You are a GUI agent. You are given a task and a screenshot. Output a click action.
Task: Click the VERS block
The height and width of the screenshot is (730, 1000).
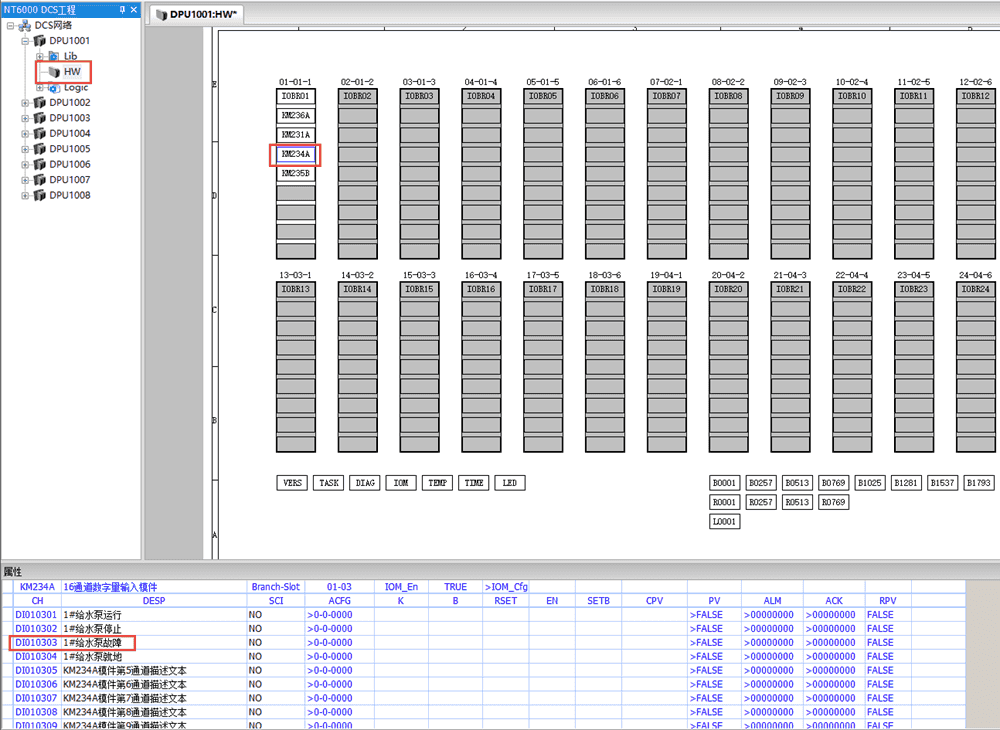(x=292, y=483)
